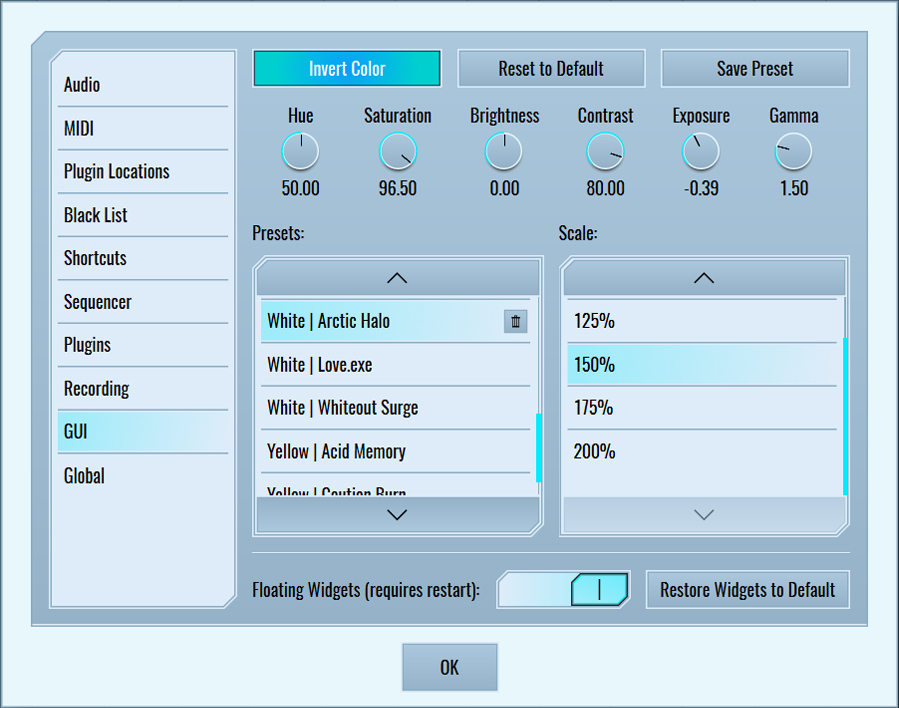
Task: Click the scale list scrollbar thumb
Action: pyautogui.click(x=845, y=416)
